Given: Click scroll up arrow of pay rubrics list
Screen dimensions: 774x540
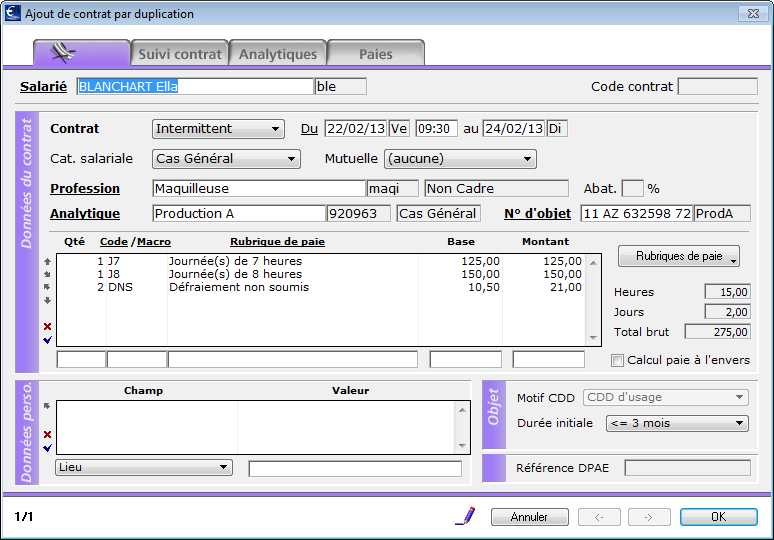Looking at the screenshot, I should click(593, 263).
